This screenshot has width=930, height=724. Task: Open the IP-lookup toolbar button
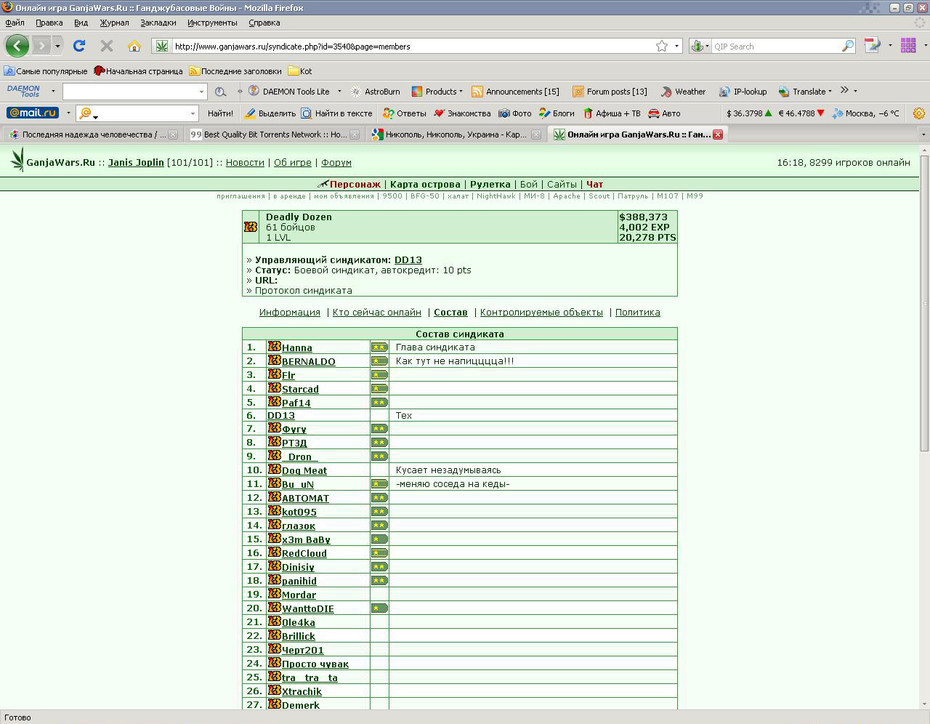click(743, 91)
